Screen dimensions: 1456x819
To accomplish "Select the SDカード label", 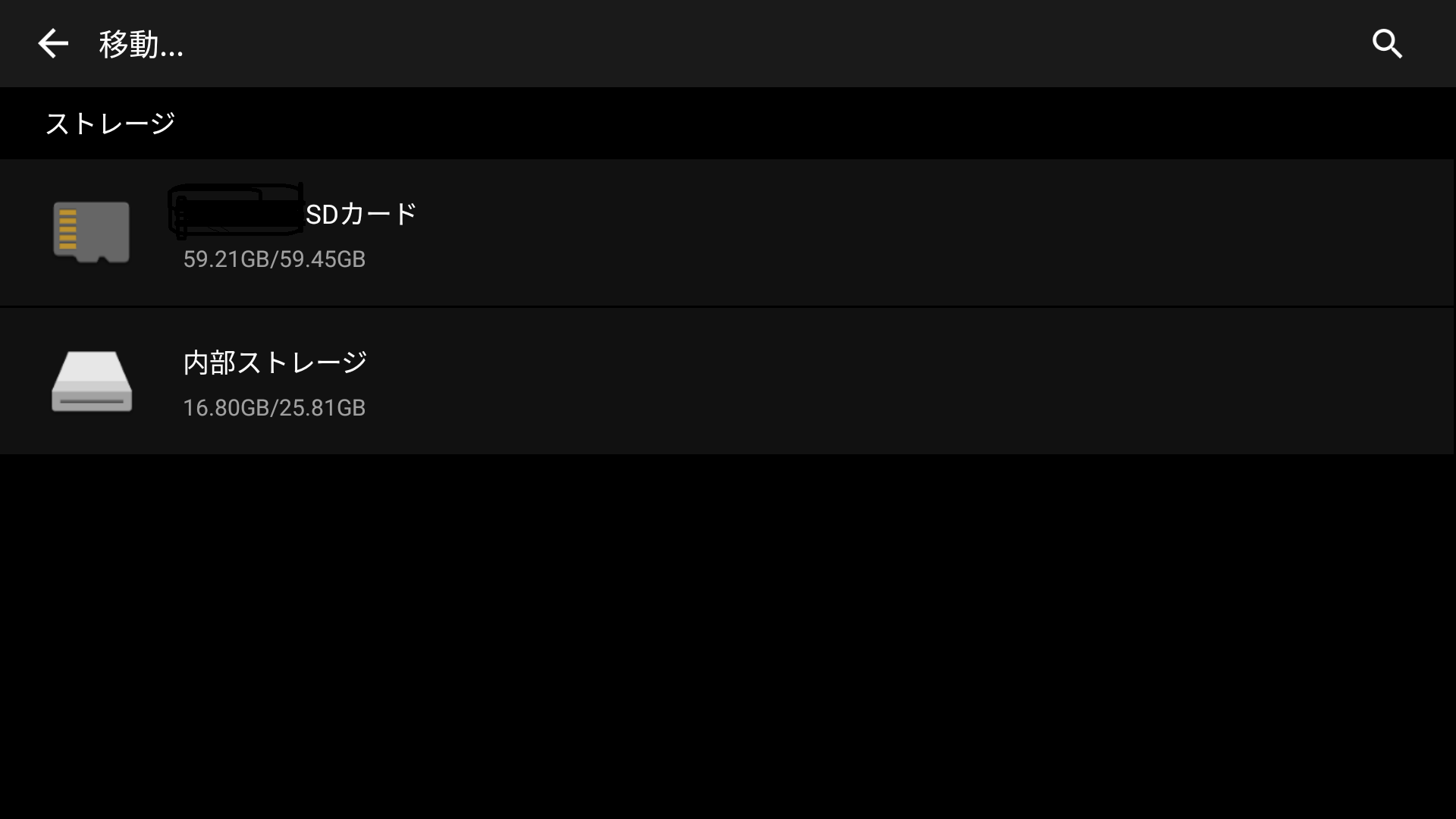I will (361, 215).
